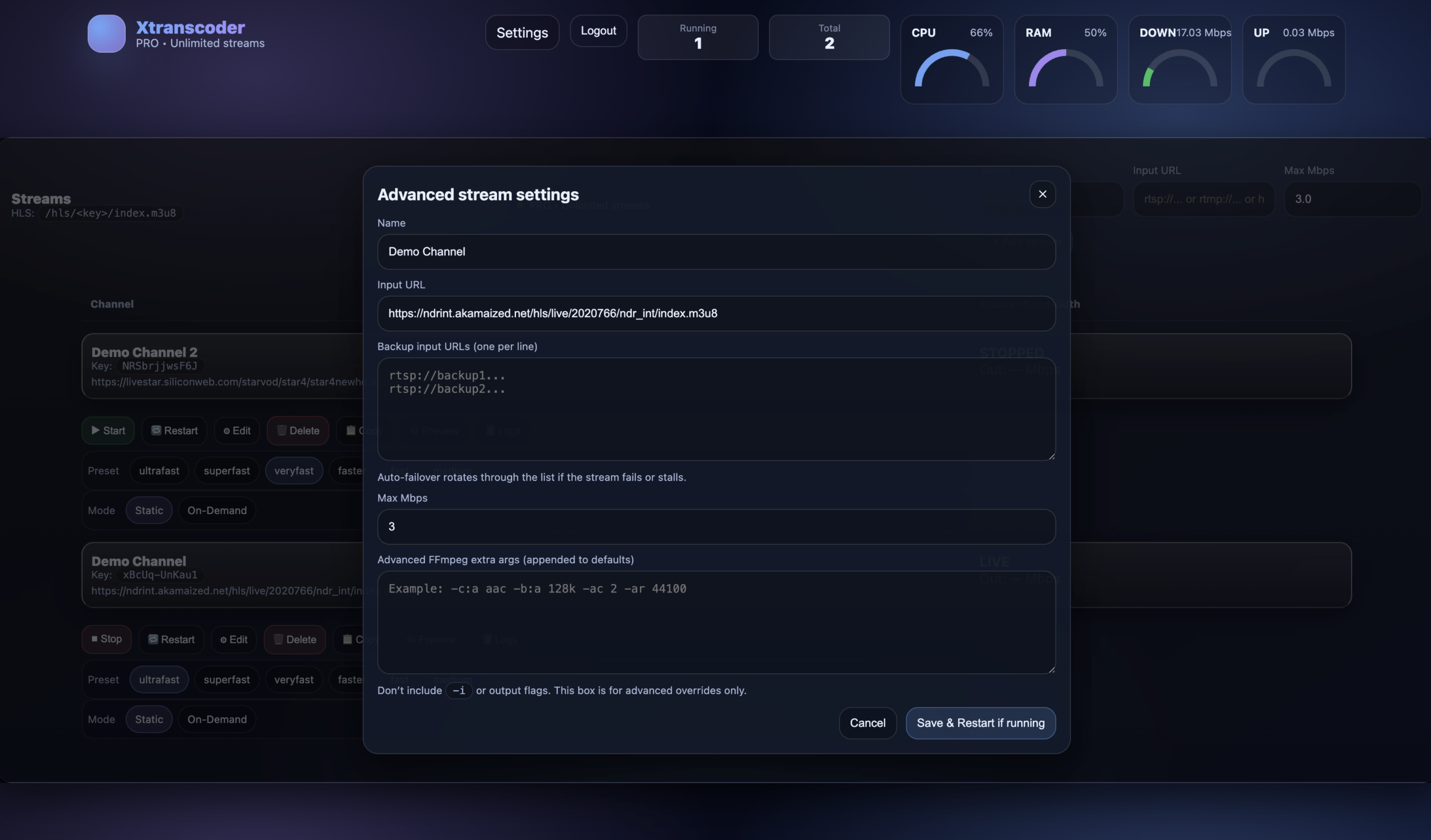The height and width of the screenshot is (840, 1431).
Task: Close the Advanced stream settings dialog
Action: coord(1042,194)
